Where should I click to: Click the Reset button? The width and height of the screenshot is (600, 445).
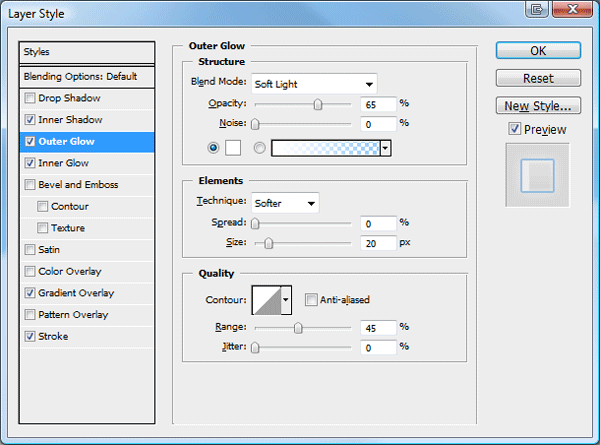[x=538, y=78]
